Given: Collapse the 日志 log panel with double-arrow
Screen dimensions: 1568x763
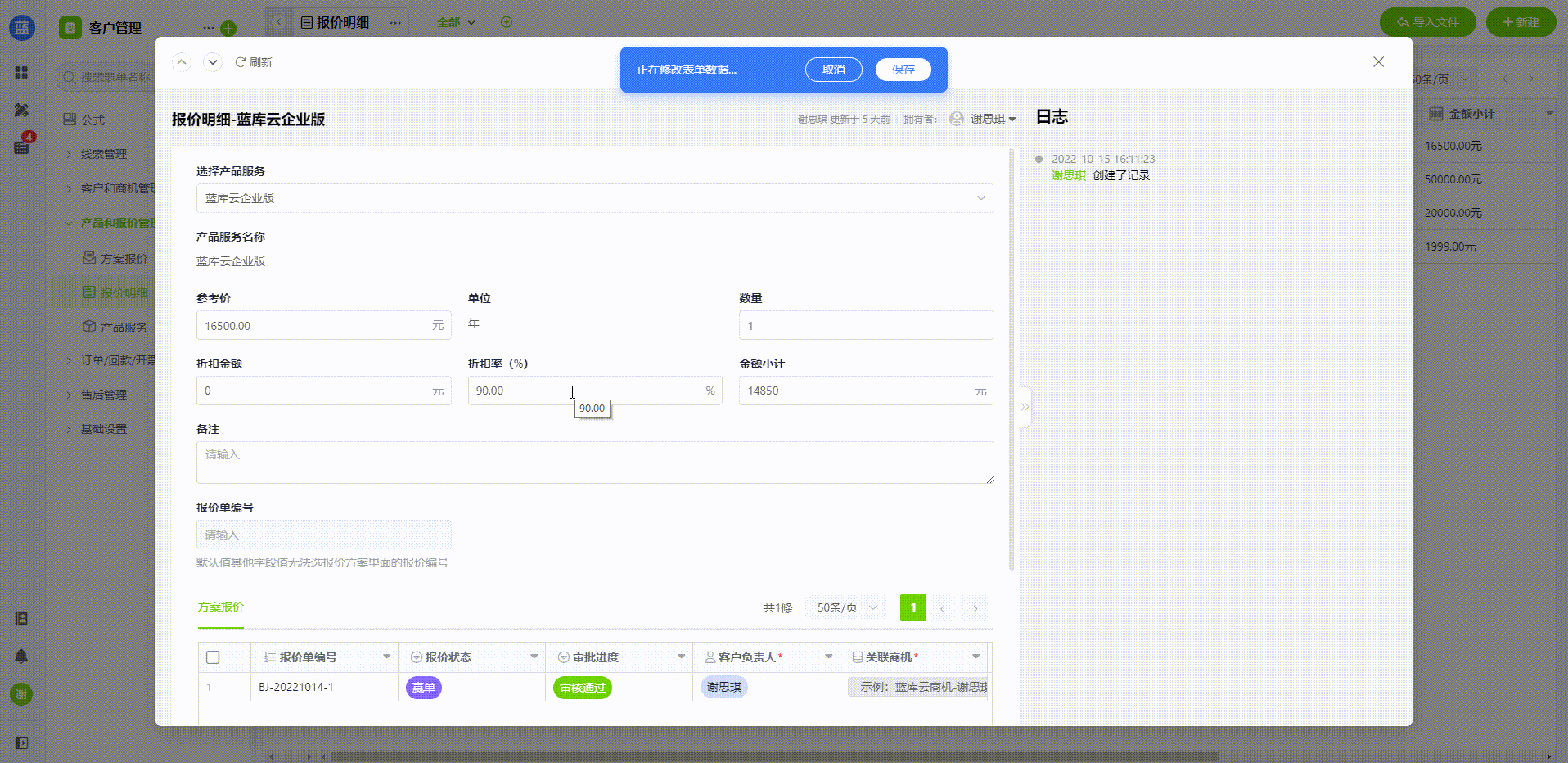Looking at the screenshot, I should (1025, 407).
